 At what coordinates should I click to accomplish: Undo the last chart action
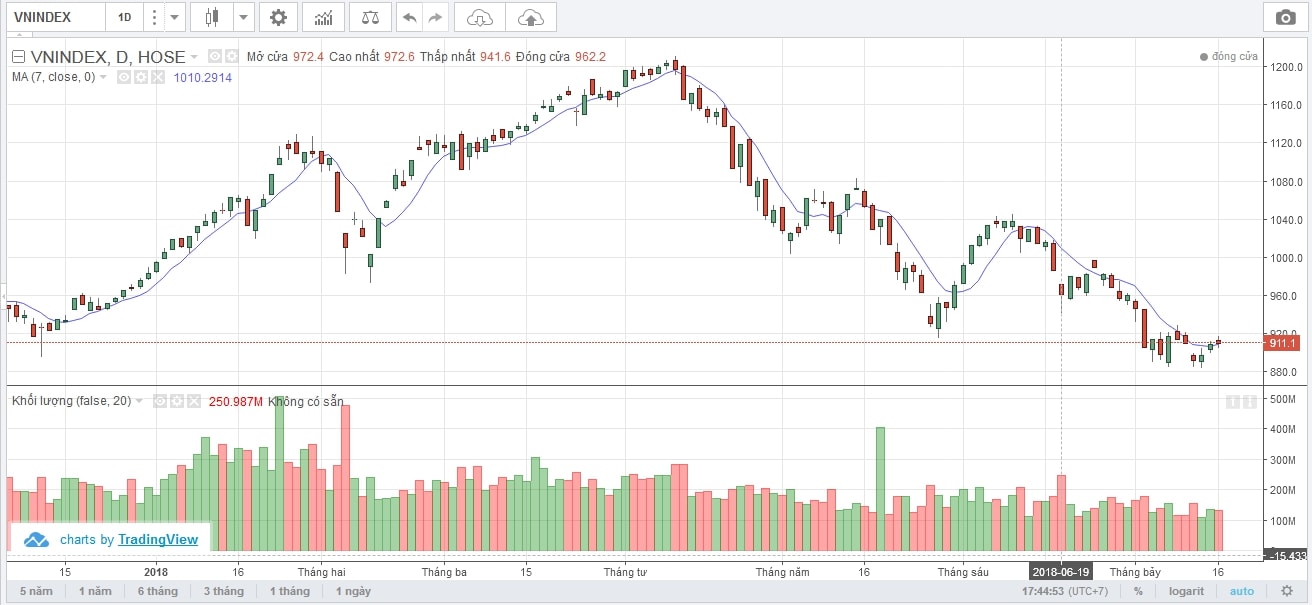(x=409, y=17)
